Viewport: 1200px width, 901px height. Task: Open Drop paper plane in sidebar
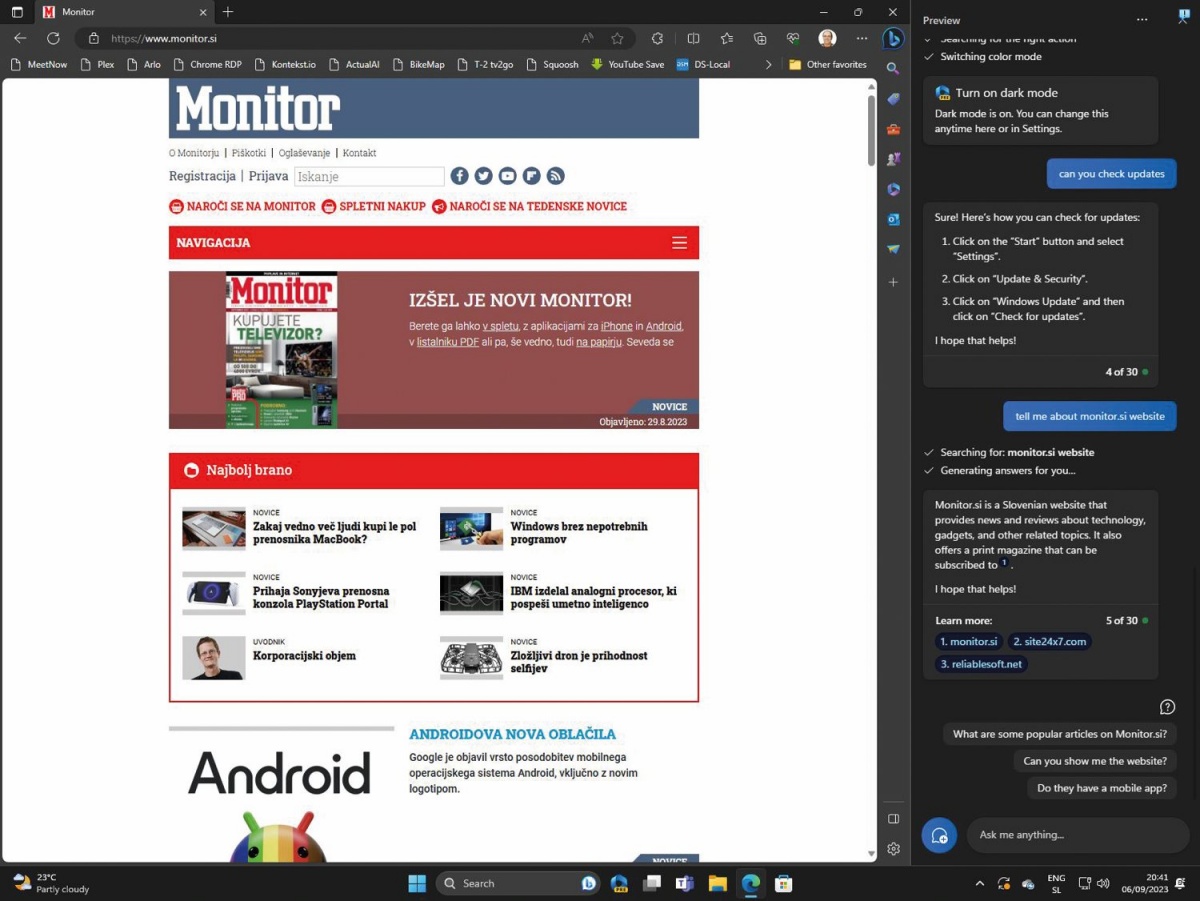click(893, 249)
